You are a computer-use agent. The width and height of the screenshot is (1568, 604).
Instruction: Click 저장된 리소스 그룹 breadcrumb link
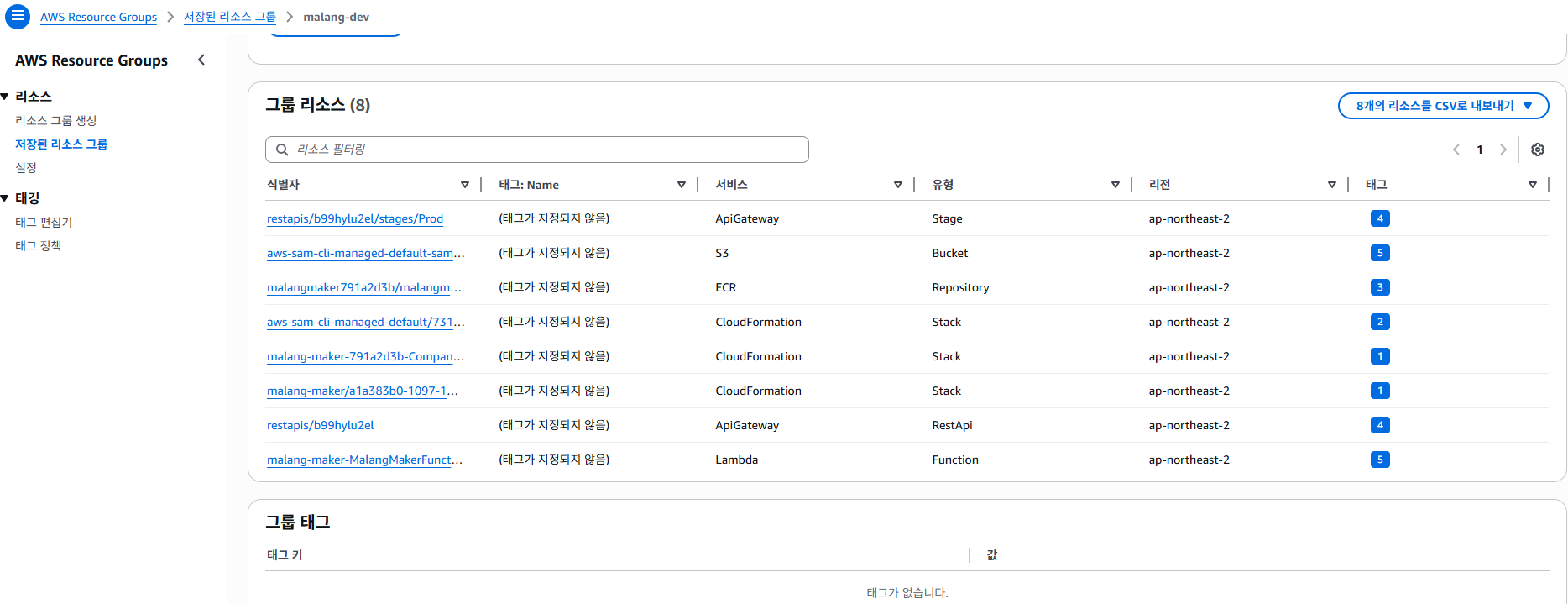point(230,17)
